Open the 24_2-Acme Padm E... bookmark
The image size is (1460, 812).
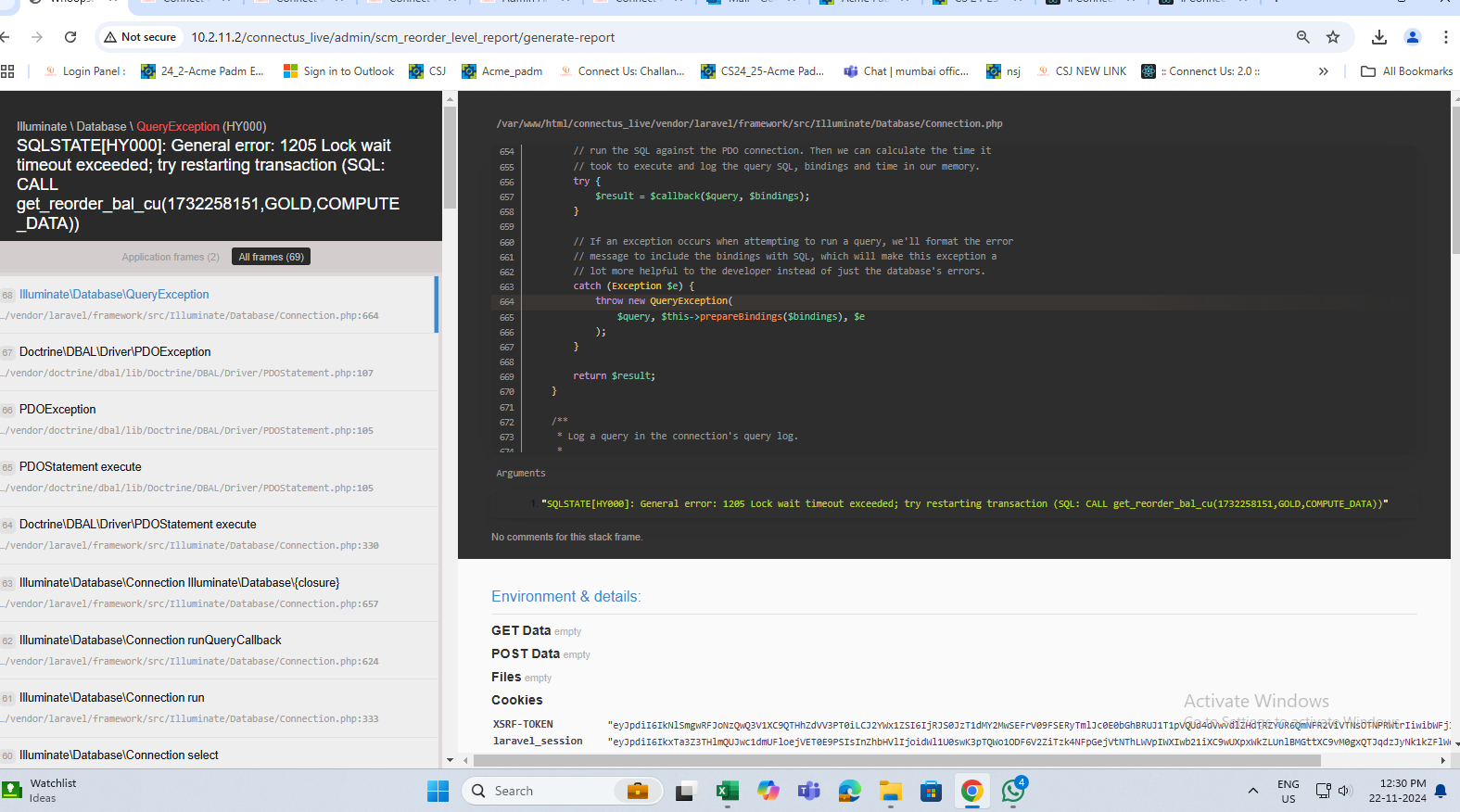(202, 71)
